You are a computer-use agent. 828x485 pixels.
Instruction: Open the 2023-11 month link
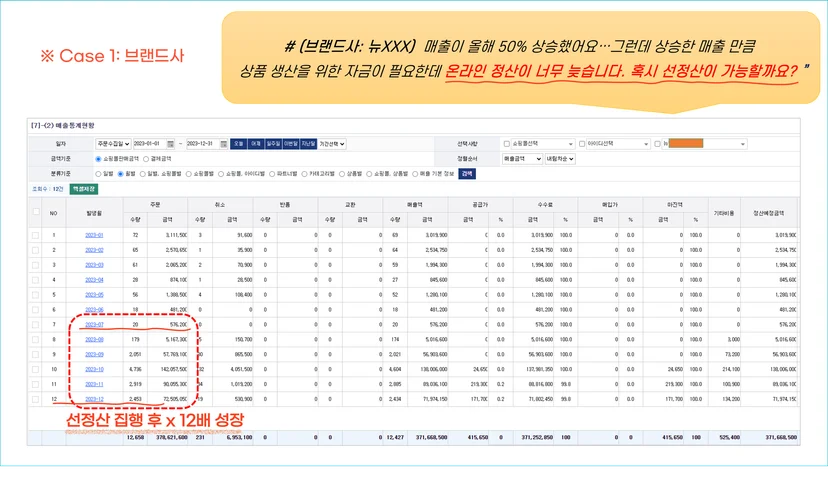[94, 384]
